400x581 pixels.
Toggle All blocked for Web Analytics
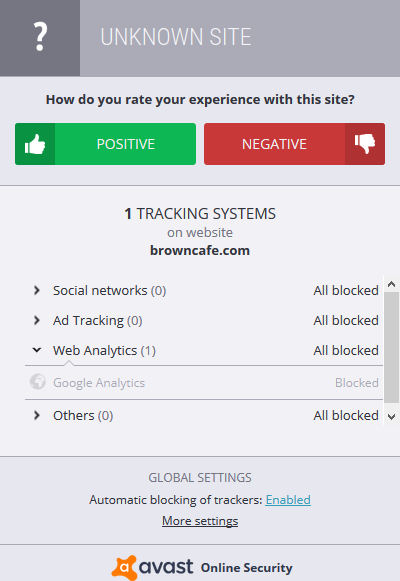click(346, 351)
